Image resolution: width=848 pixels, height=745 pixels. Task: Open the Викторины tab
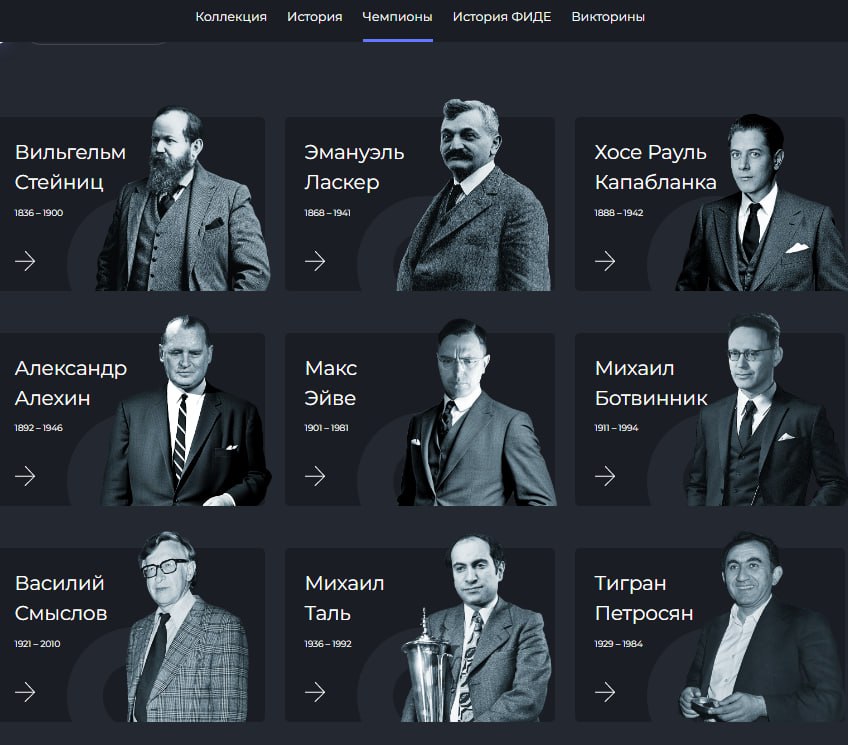(608, 17)
